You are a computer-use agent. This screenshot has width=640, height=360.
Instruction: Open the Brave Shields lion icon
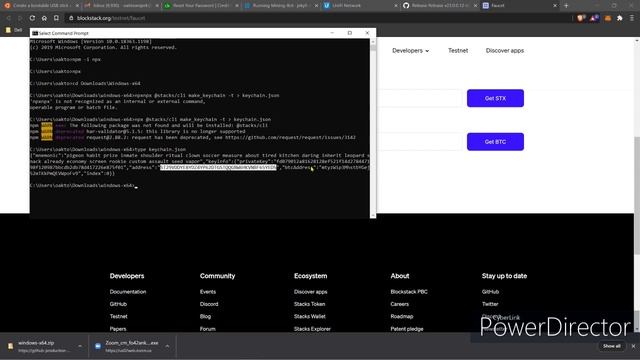click(580, 18)
